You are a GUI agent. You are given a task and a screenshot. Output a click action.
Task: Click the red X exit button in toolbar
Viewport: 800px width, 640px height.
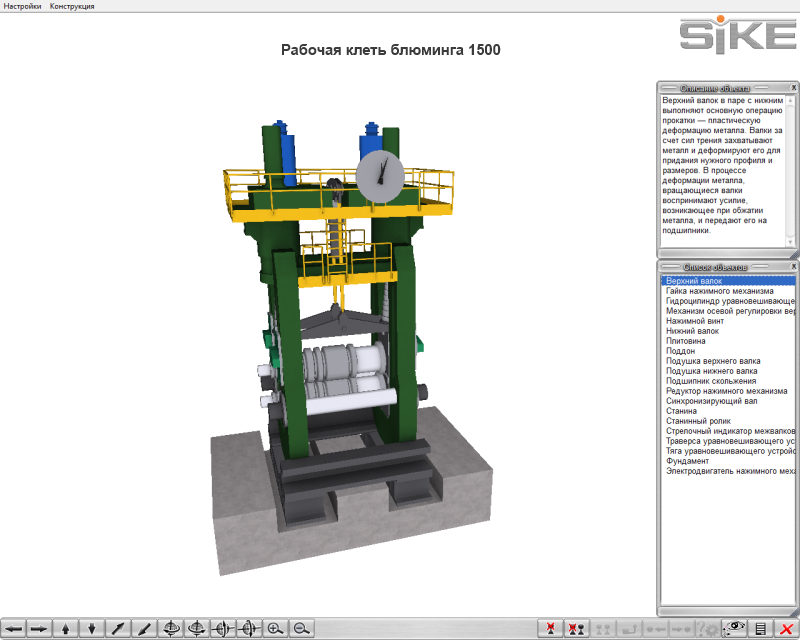click(x=786, y=628)
